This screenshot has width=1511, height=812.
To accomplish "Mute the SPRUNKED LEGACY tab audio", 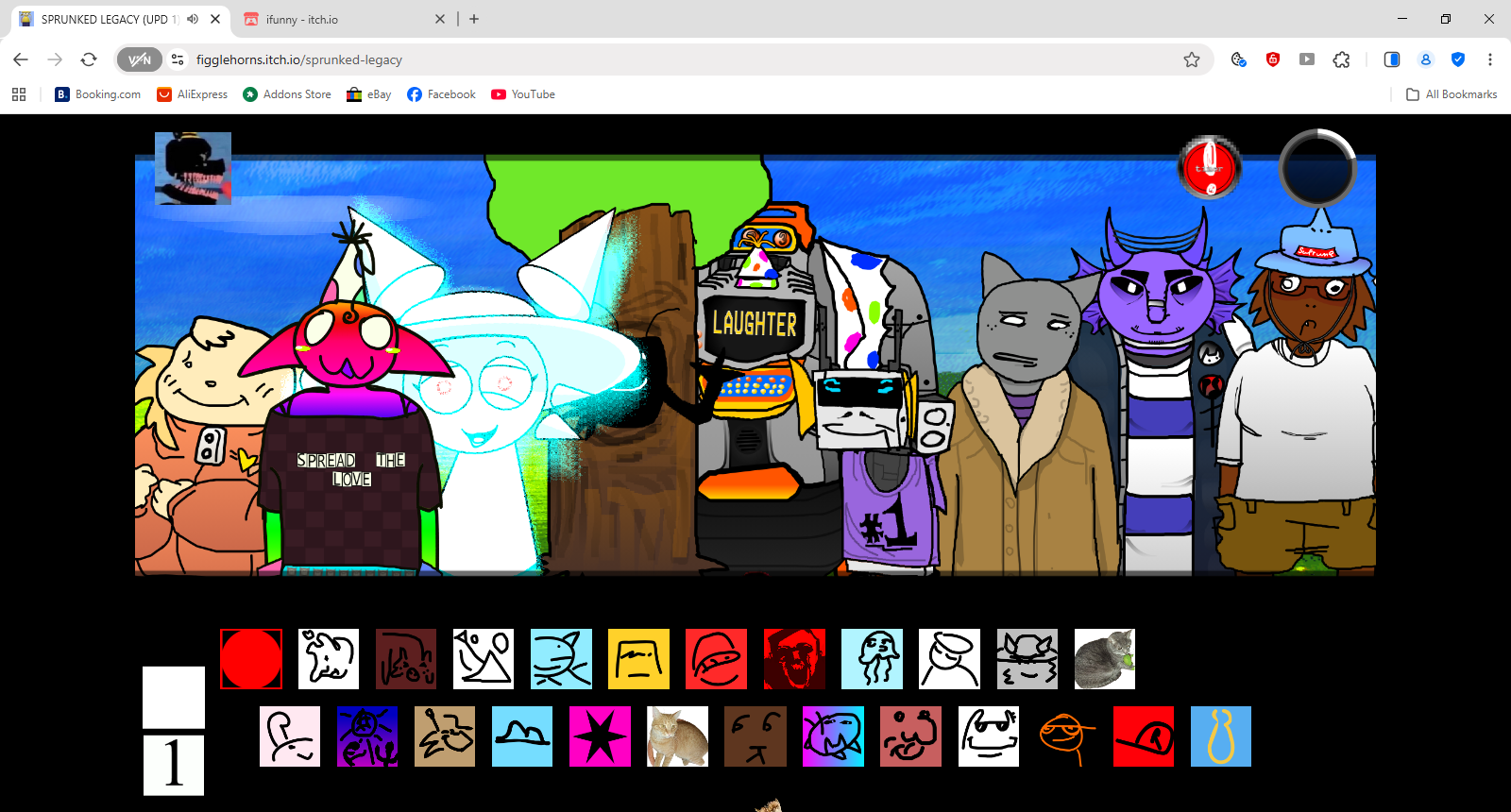I will 193,19.
